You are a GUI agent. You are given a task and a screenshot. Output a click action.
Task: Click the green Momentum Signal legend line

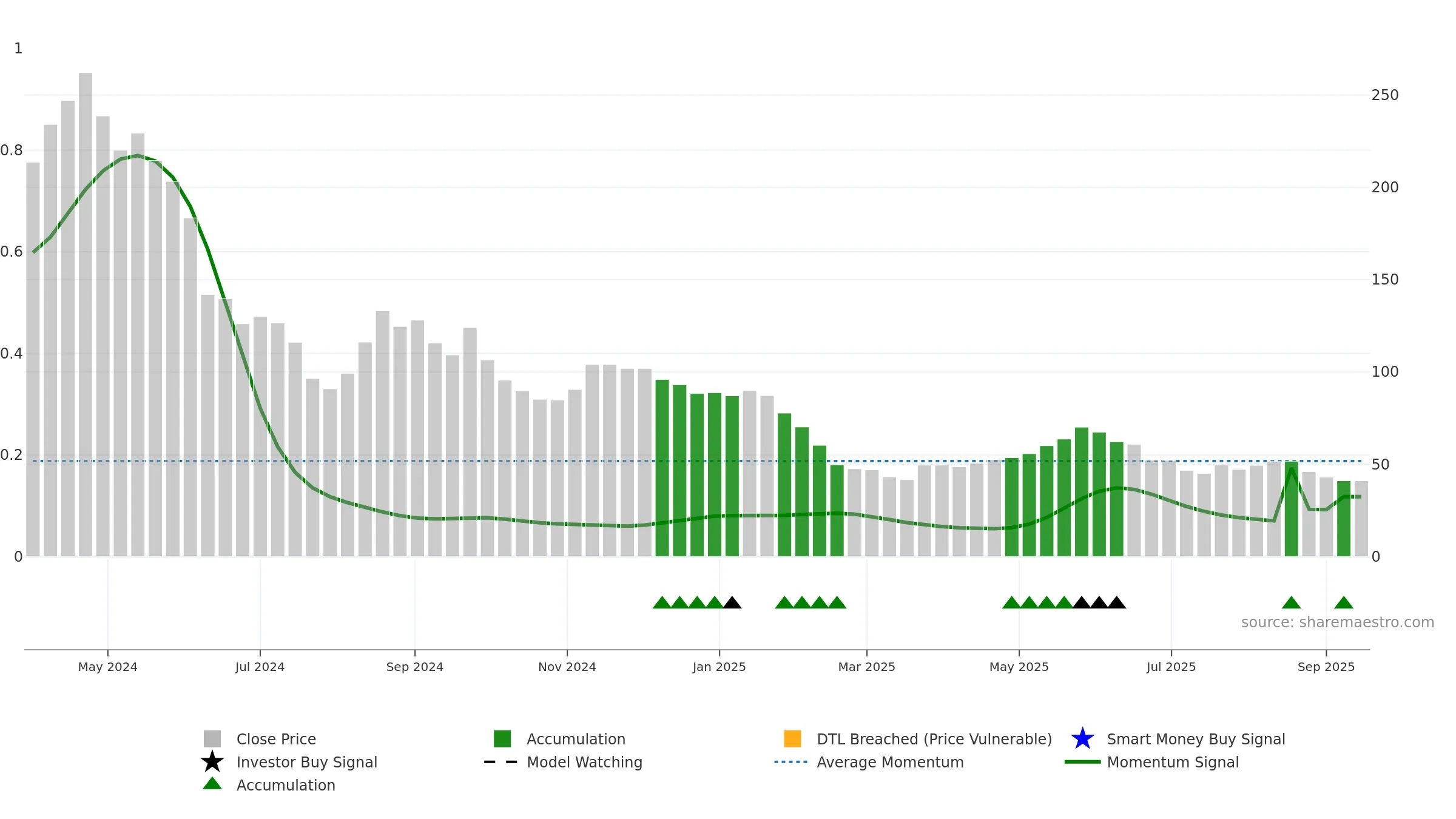click(x=1082, y=762)
